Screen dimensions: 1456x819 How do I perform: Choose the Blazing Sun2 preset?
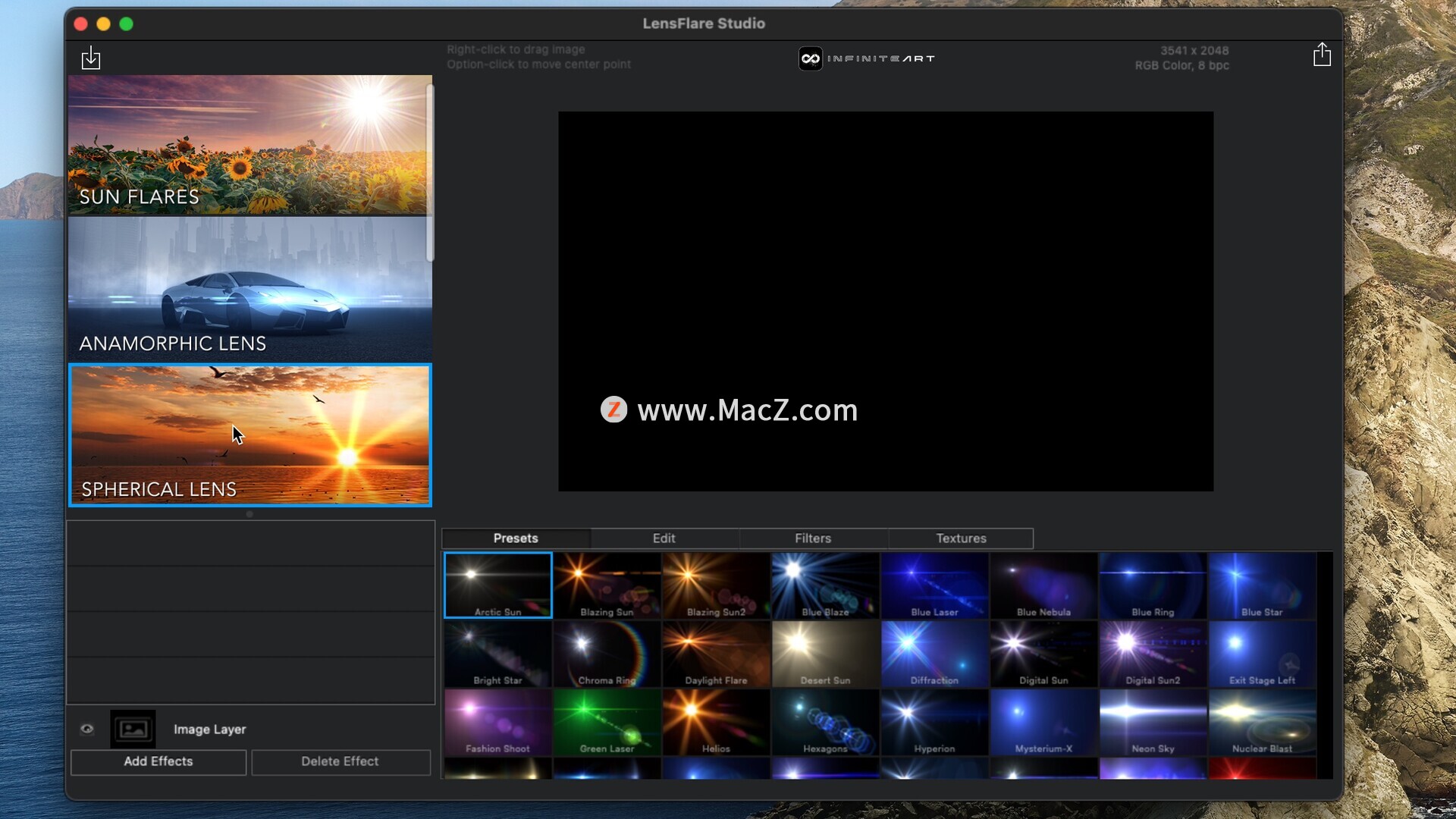click(x=716, y=585)
